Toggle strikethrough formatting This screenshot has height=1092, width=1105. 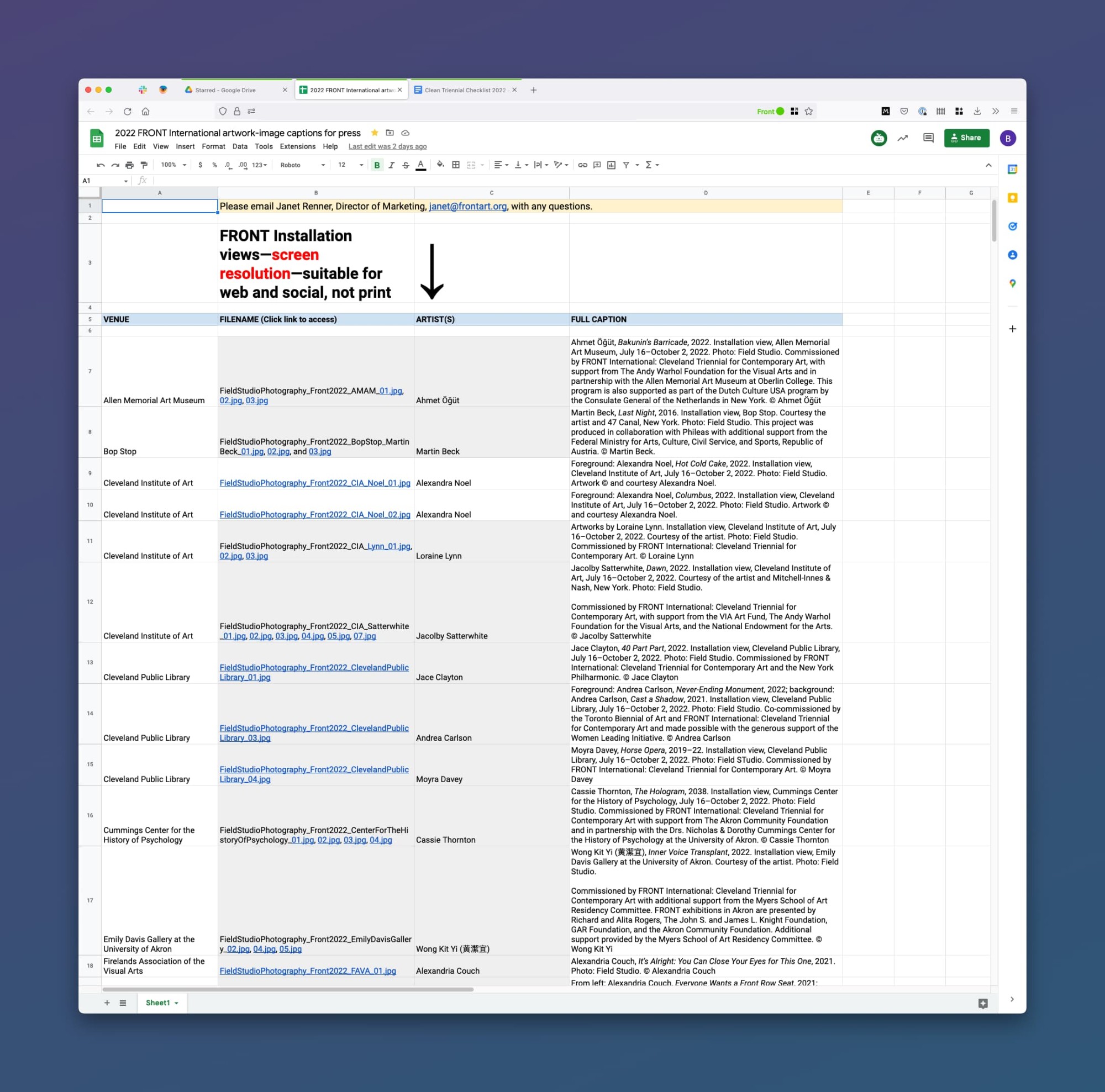(x=406, y=165)
